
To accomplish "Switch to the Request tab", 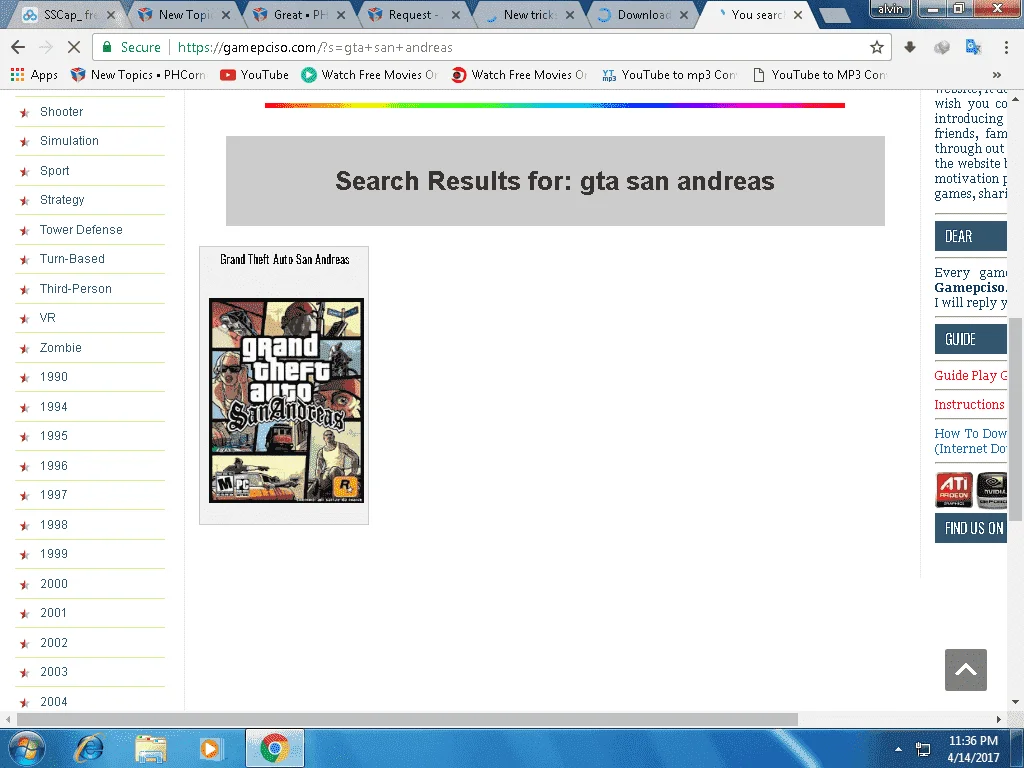I will [x=414, y=14].
